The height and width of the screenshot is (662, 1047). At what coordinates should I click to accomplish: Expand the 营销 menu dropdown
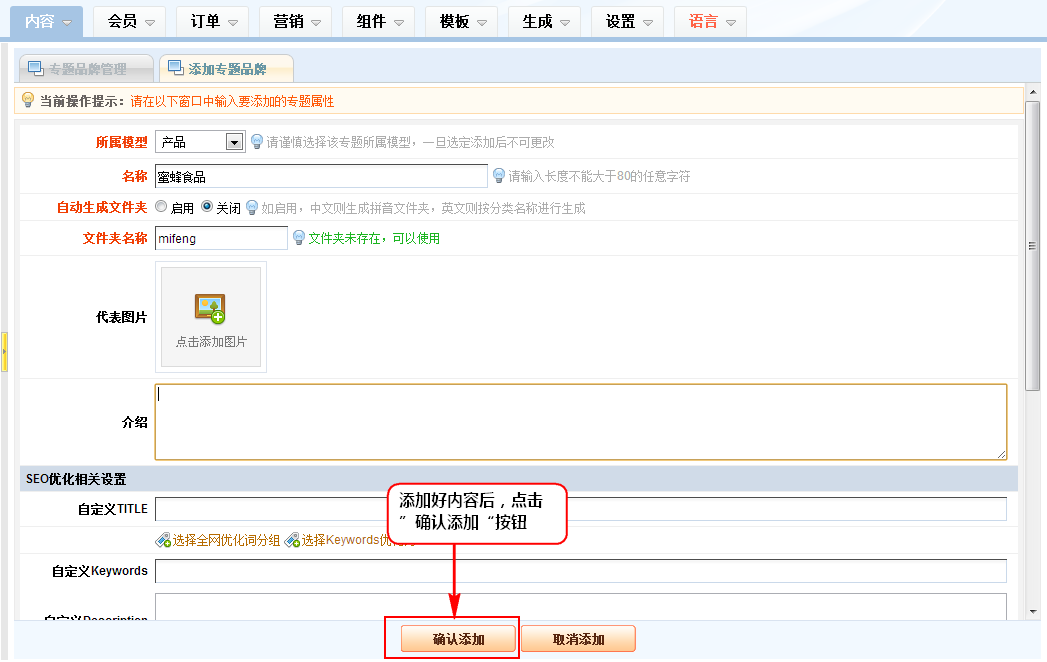(x=295, y=21)
